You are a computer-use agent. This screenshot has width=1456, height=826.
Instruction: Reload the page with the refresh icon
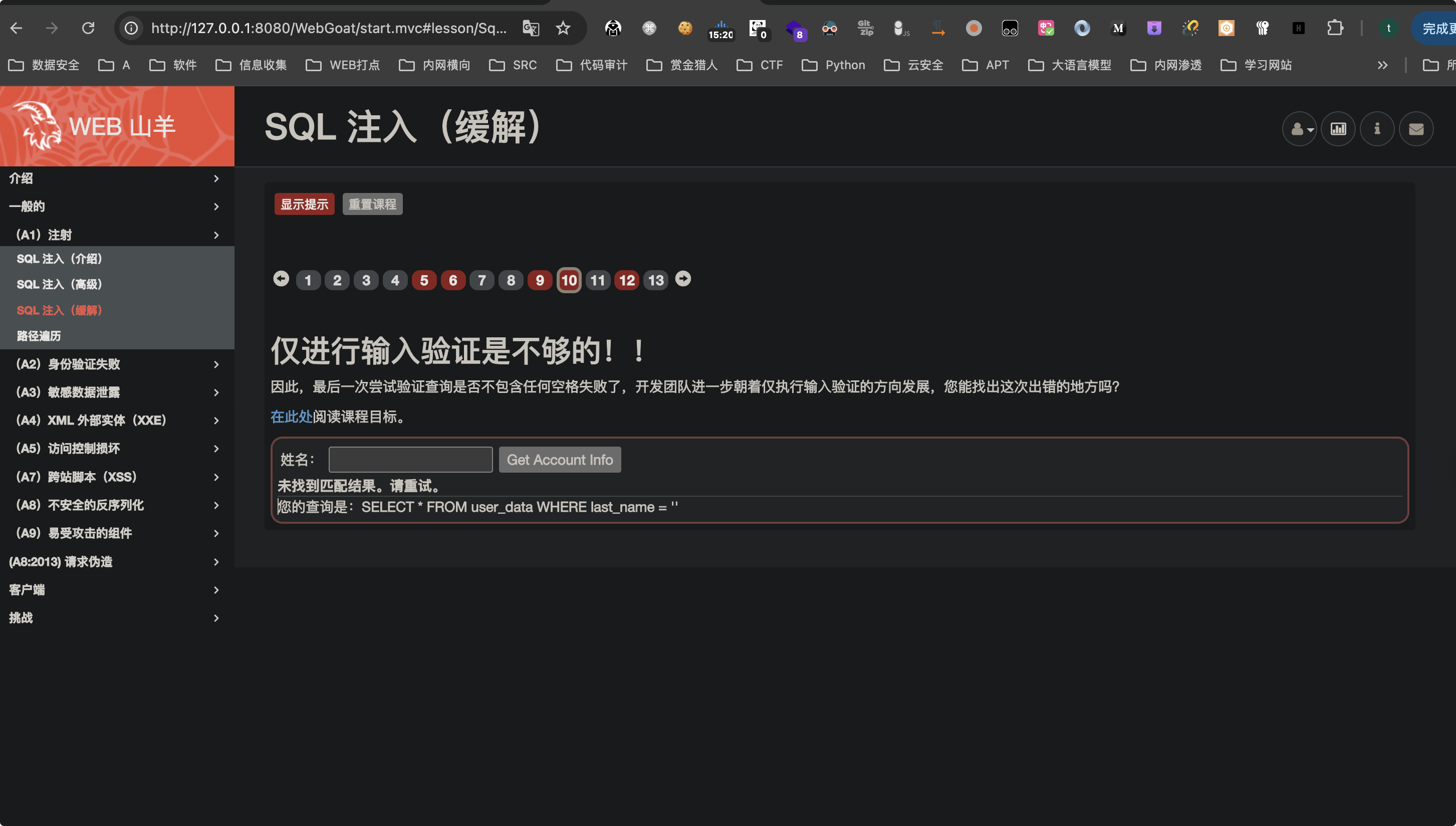click(88, 28)
